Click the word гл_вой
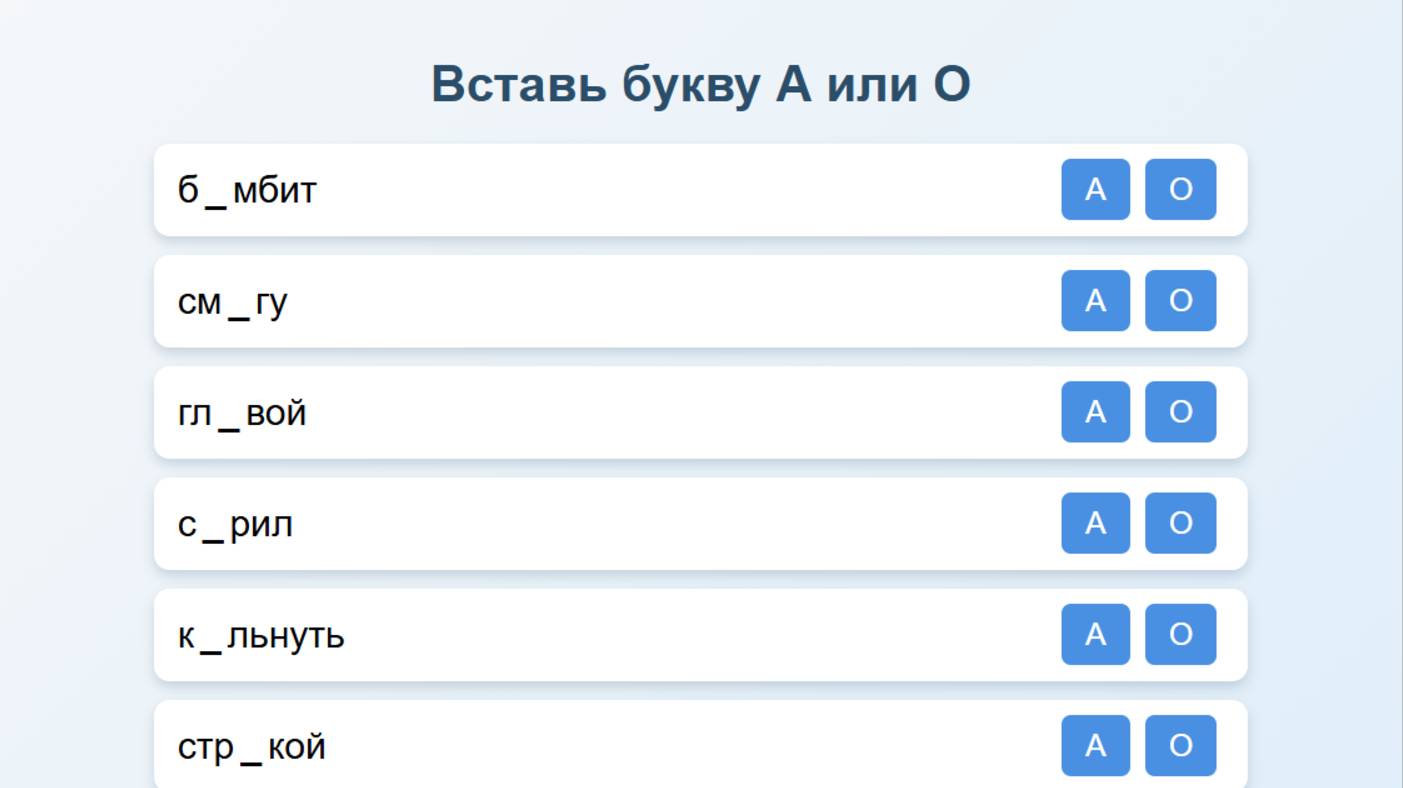 (x=242, y=412)
